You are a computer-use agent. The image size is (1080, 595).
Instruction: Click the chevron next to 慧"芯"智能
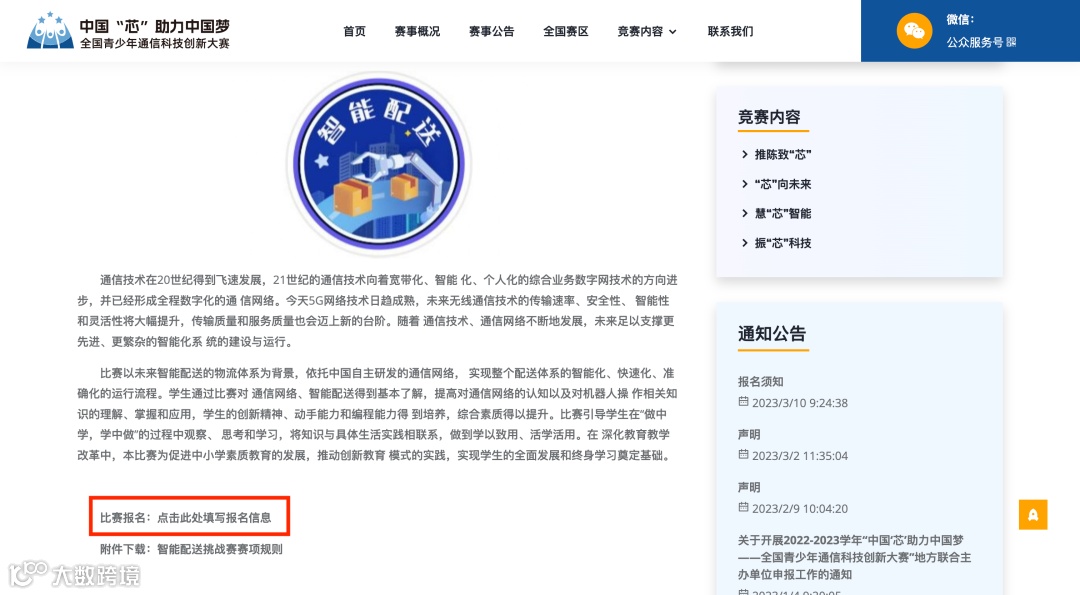(x=745, y=213)
